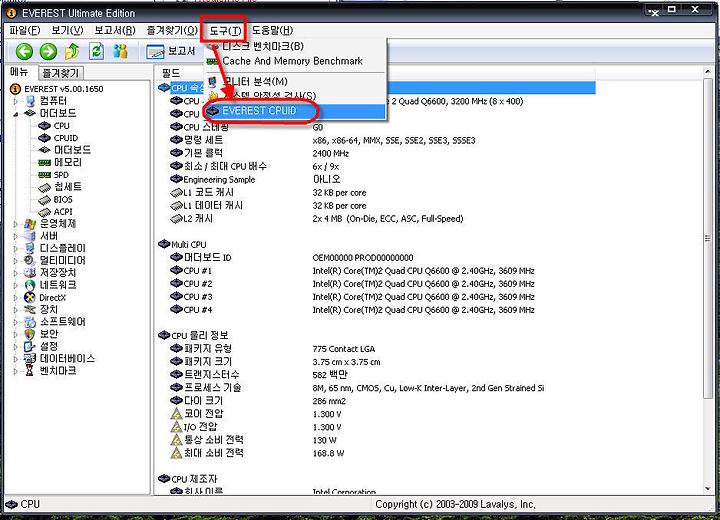Click the two-people Manage toolbar icon

pyautogui.click(x=120, y=51)
